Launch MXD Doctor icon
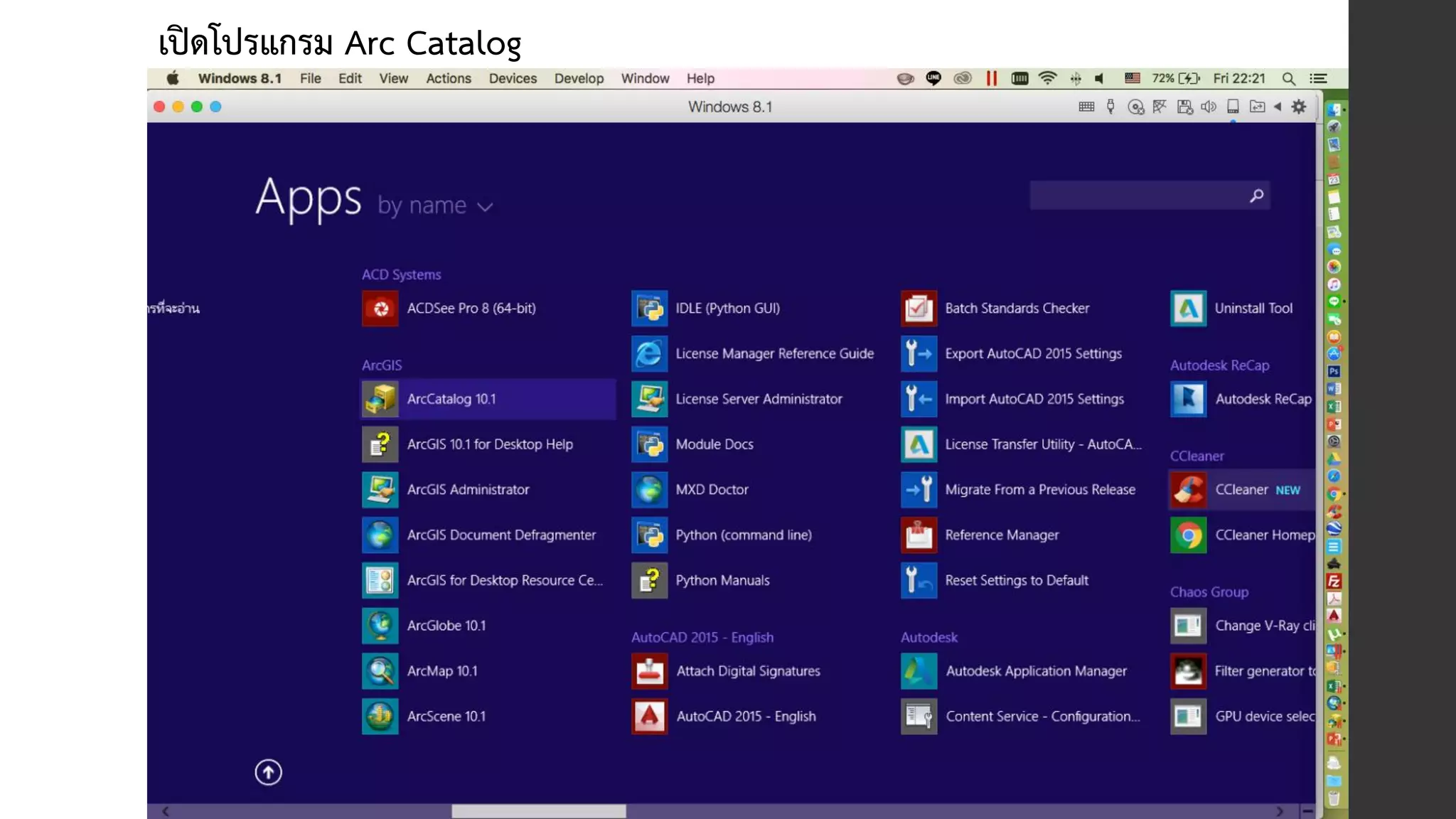 pyautogui.click(x=650, y=490)
